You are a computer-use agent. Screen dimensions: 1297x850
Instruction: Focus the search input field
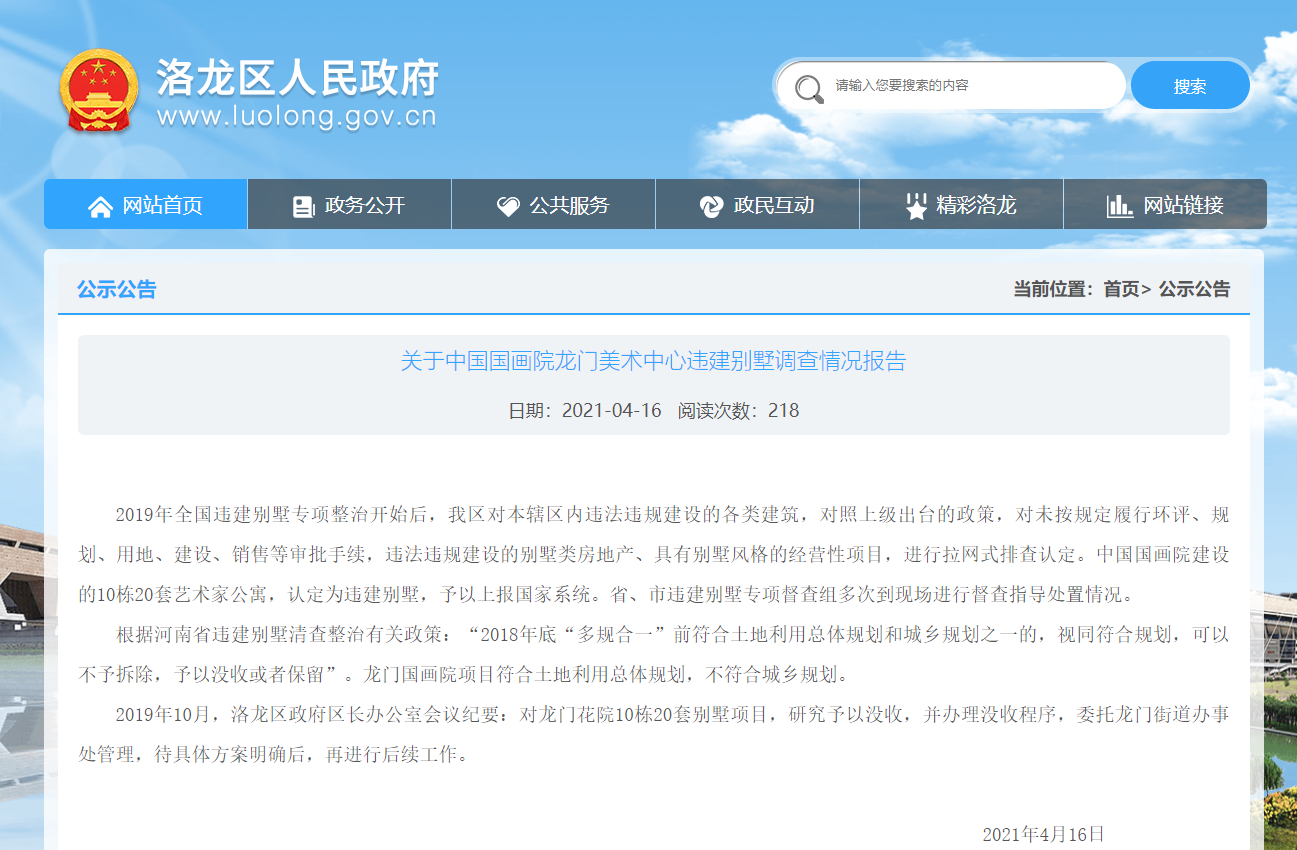click(x=951, y=86)
